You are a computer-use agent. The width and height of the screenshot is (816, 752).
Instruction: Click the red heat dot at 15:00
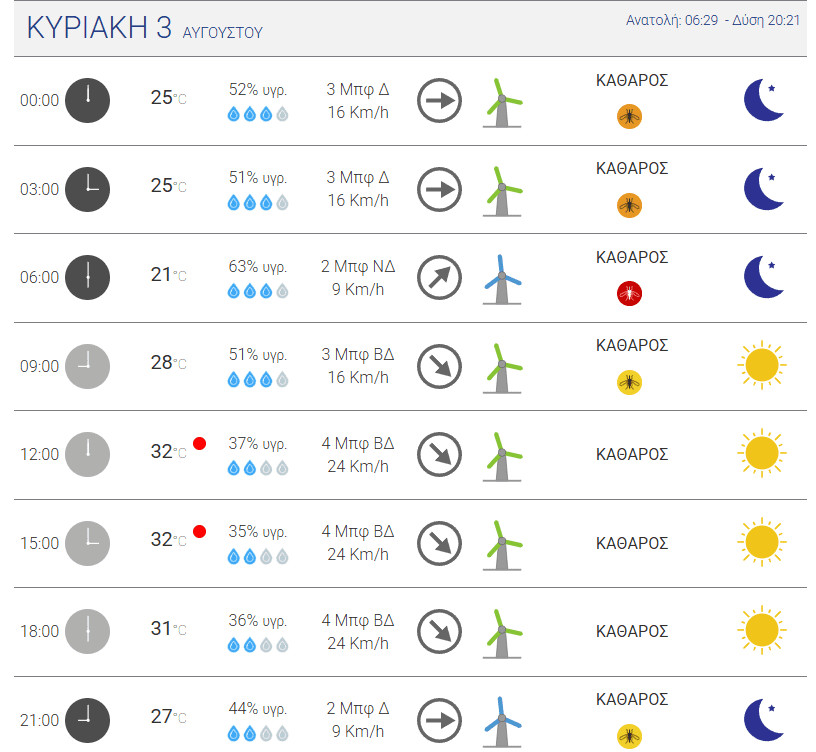pos(199,531)
